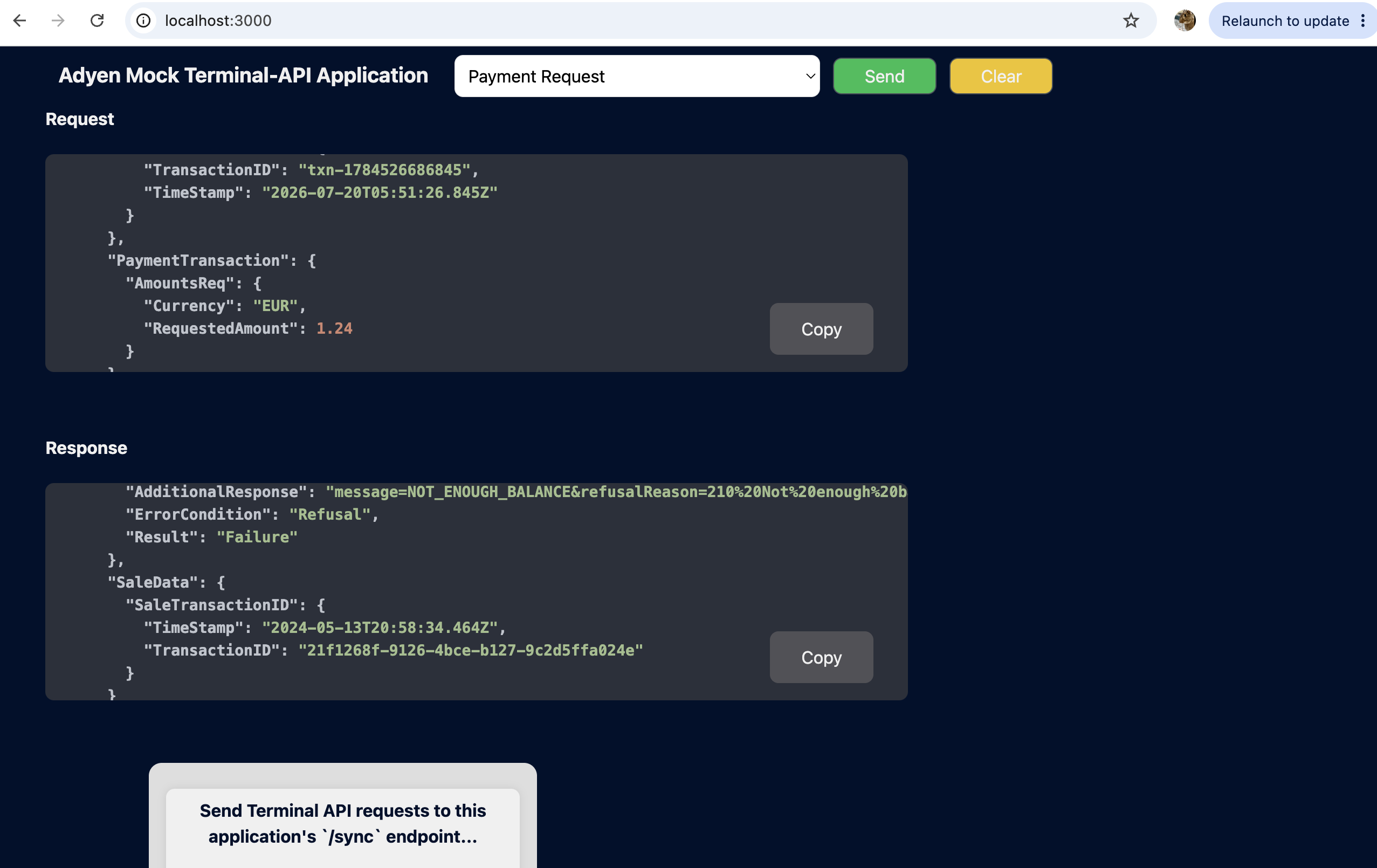Click the Request heading
The height and width of the screenshot is (868, 1377).
click(x=79, y=119)
